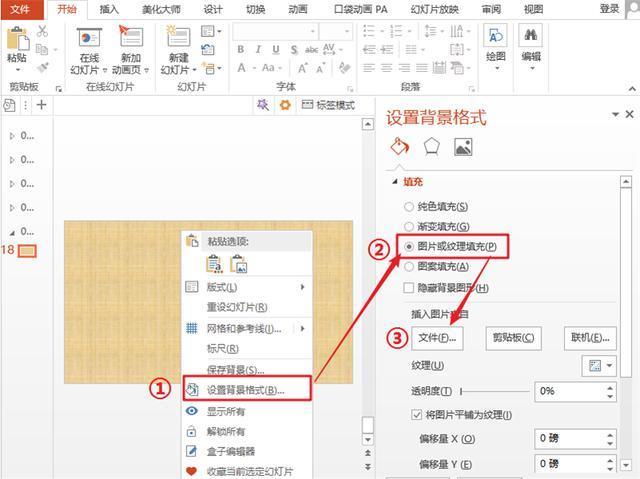Screen dimensions: 640x479
Task: Click the 登录 sign-in link
Action: click(x=609, y=9)
